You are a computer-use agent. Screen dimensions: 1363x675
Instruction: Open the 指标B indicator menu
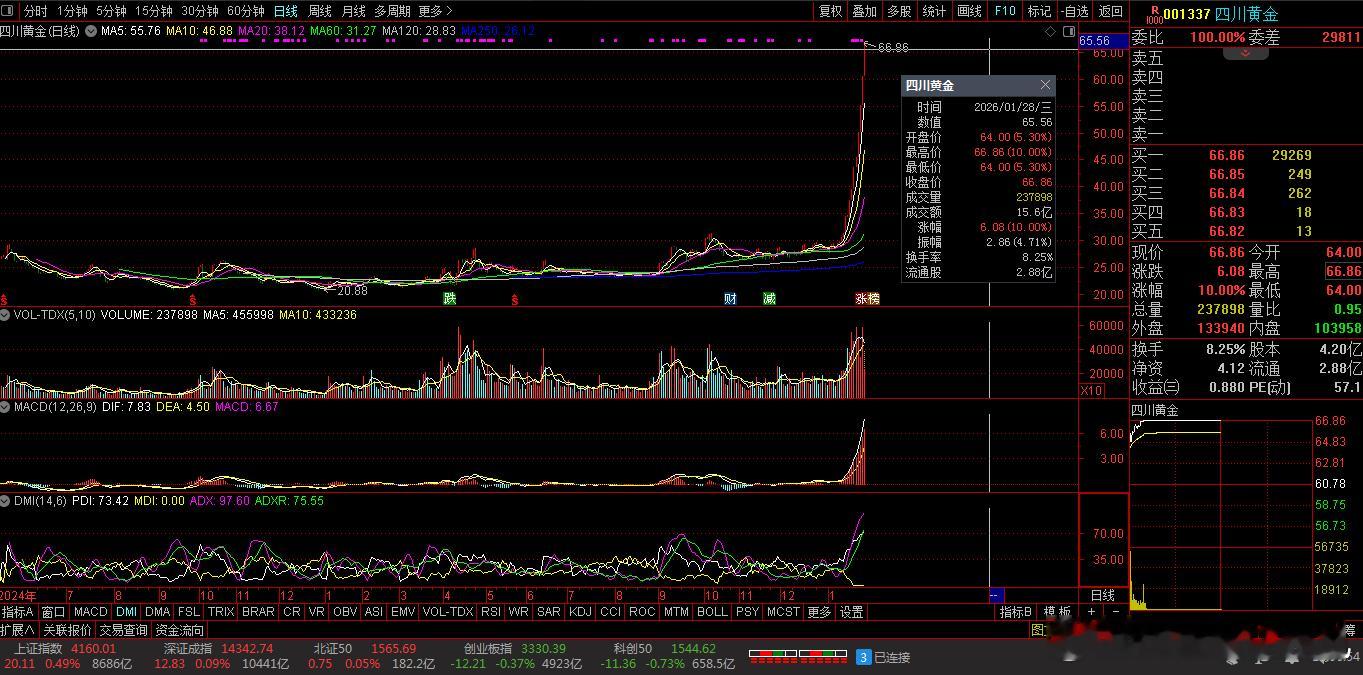(1016, 612)
